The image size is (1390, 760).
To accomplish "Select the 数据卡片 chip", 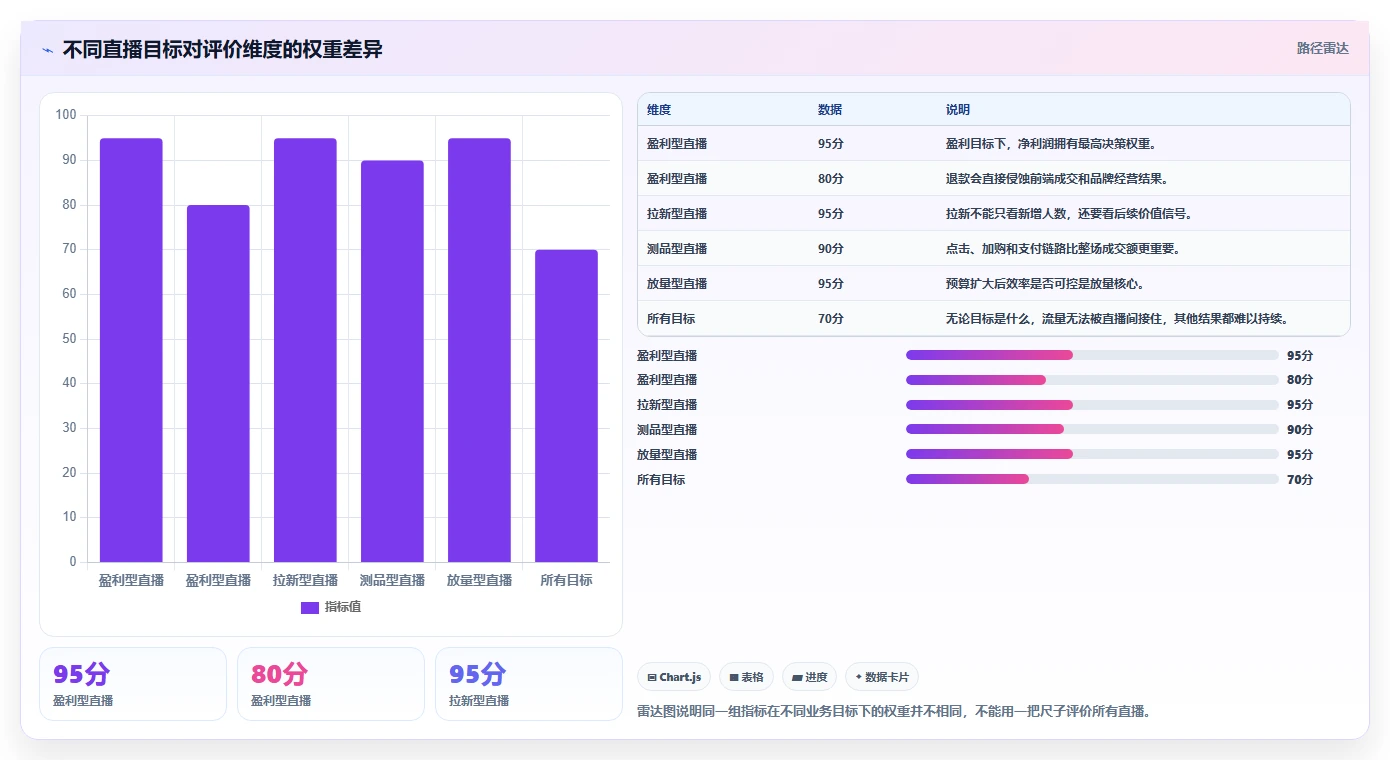I will click(x=882, y=677).
